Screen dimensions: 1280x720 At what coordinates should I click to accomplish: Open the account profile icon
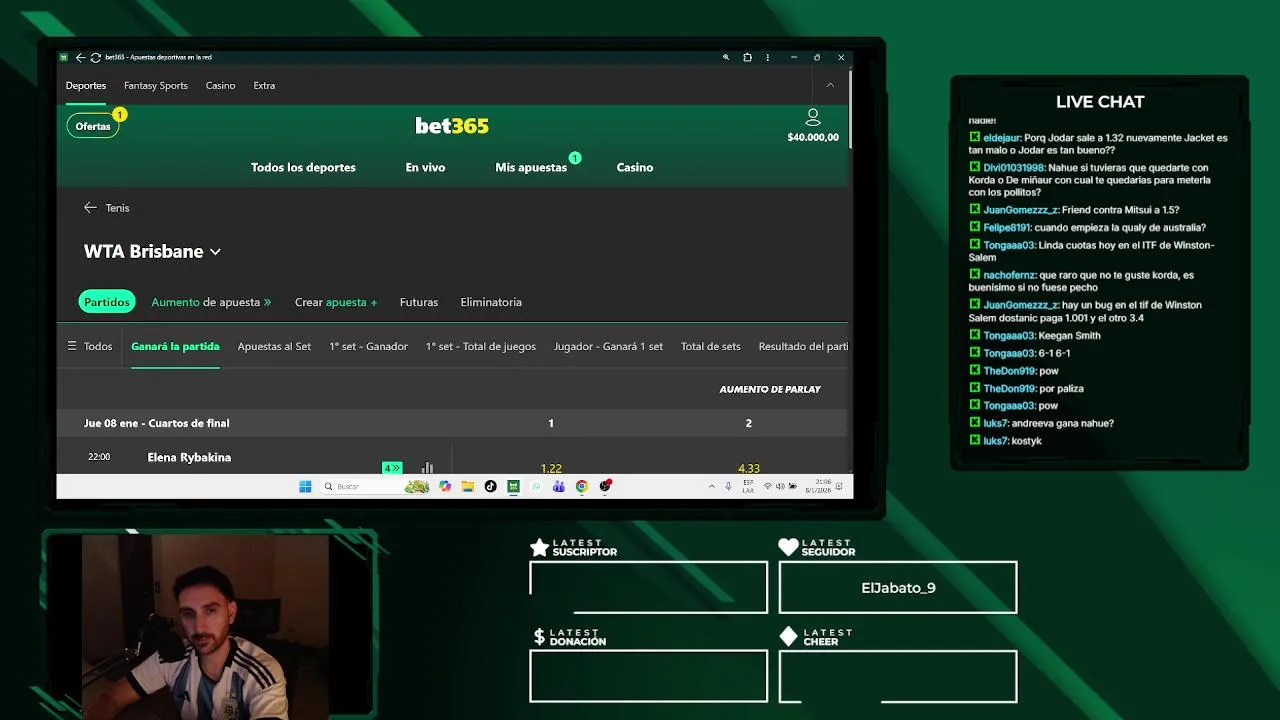[813, 118]
